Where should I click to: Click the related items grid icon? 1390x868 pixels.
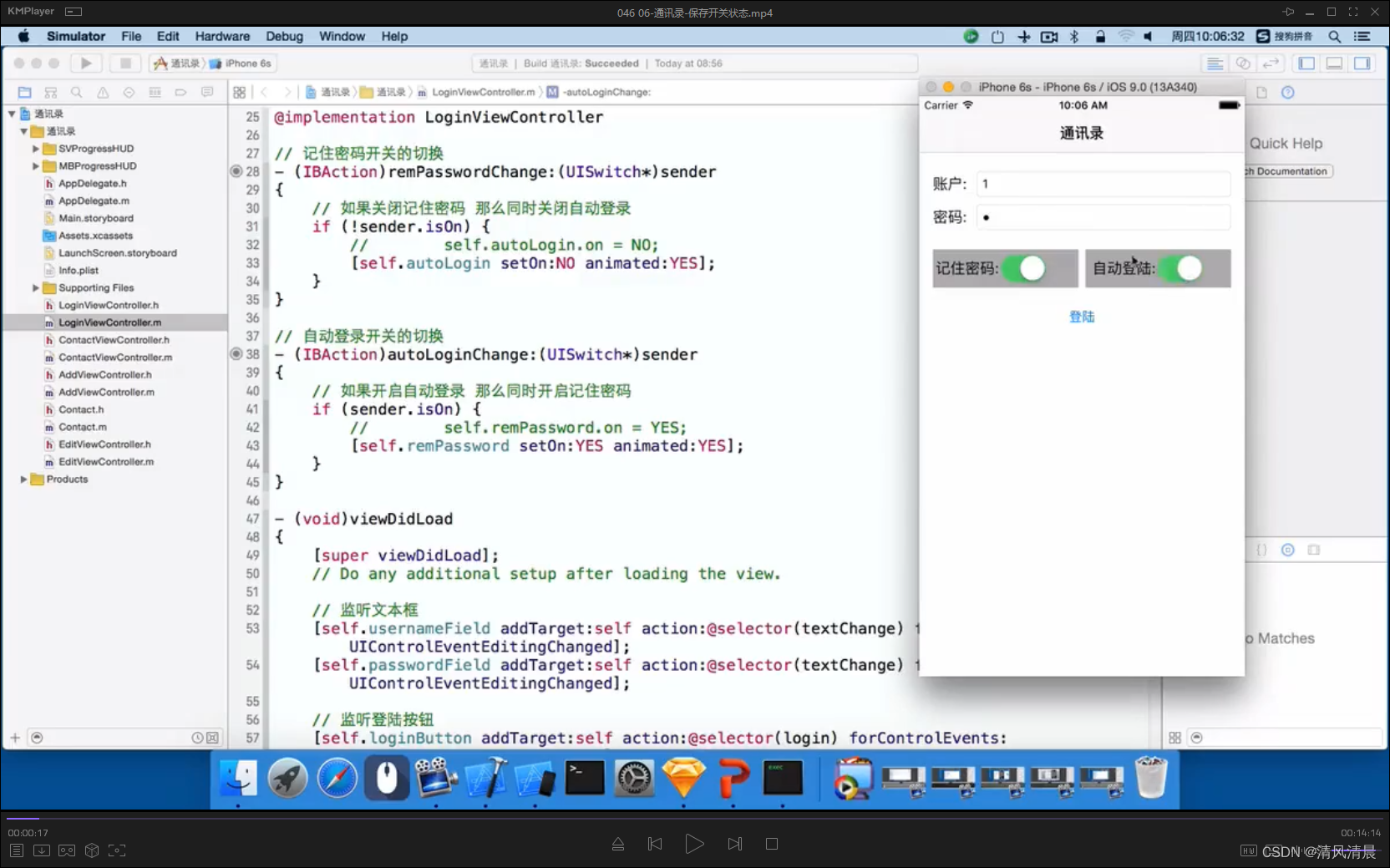240,93
